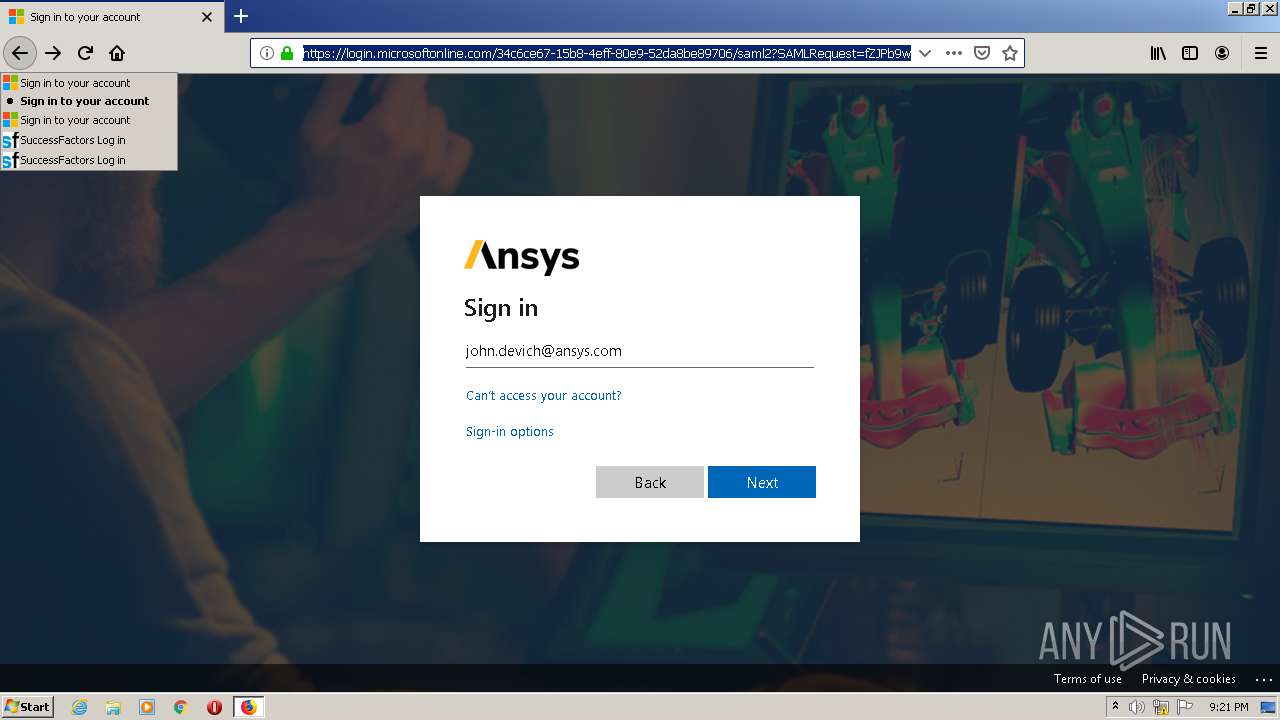Open the Windows Start menu
Screen dimensions: 1280x720
coord(28,706)
